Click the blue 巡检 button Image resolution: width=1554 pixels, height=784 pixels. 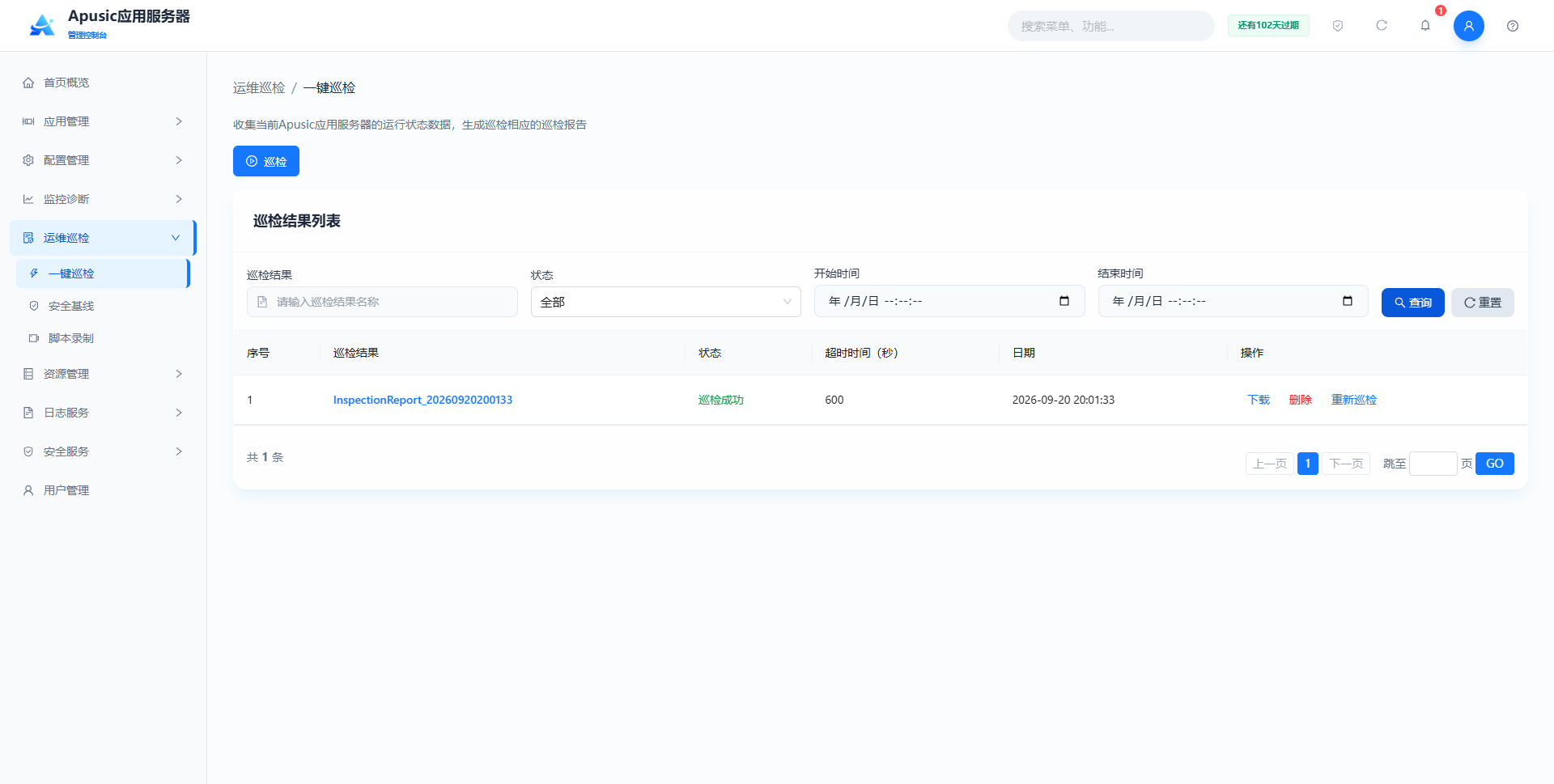point(266,161)
